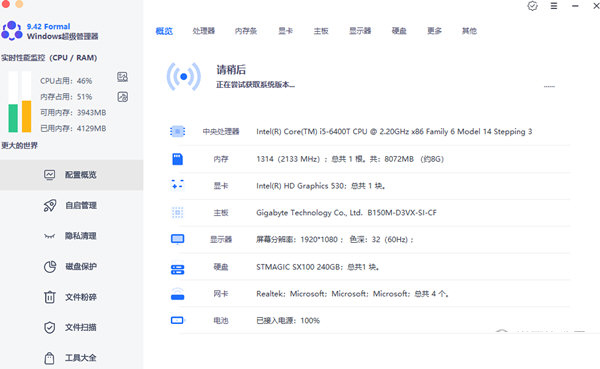
Task: Switch to the 更多 tab
Action: pos(435,31)
